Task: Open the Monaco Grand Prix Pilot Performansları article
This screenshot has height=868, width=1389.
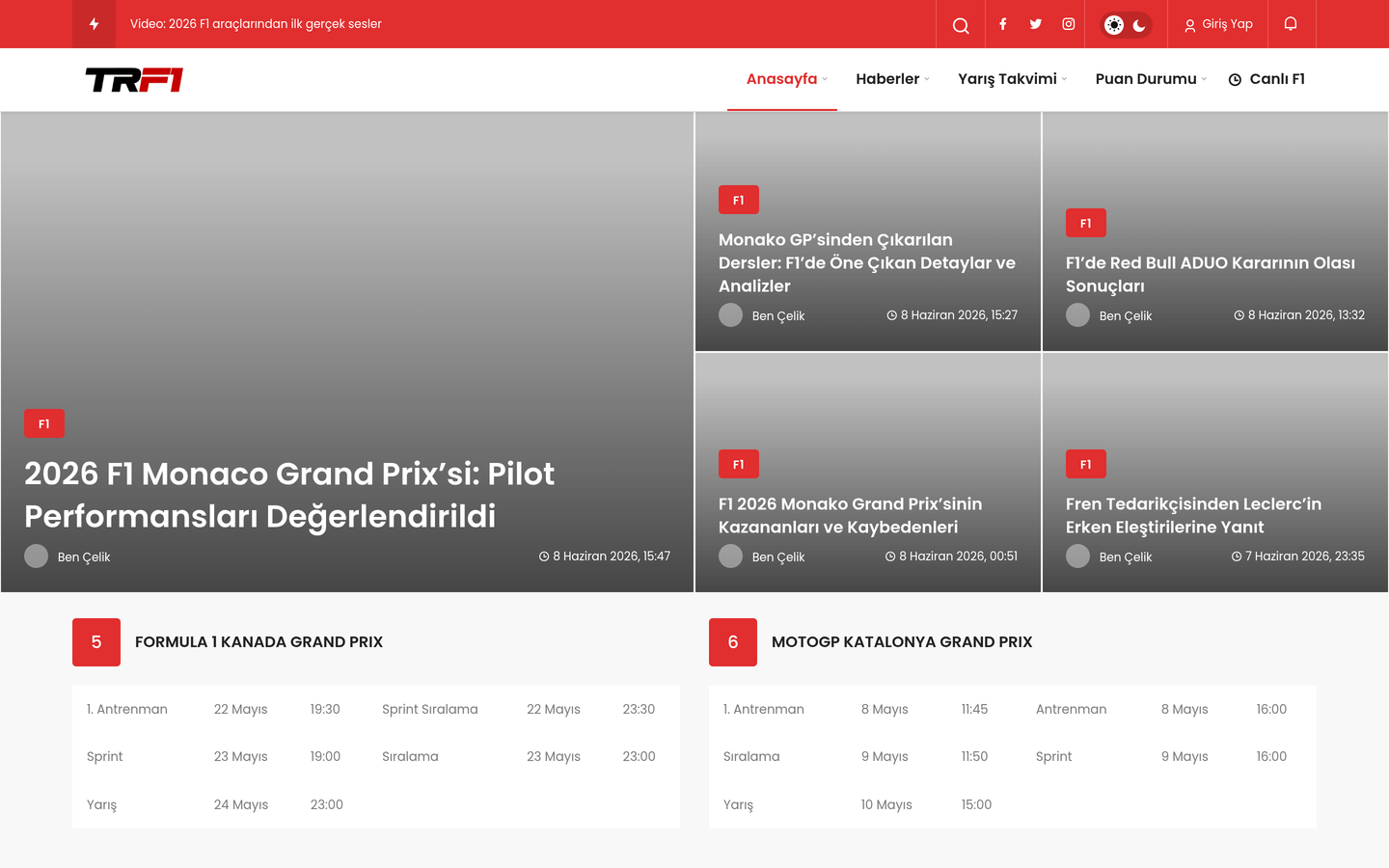Action: pyautogui.click(x=289, y=495)
